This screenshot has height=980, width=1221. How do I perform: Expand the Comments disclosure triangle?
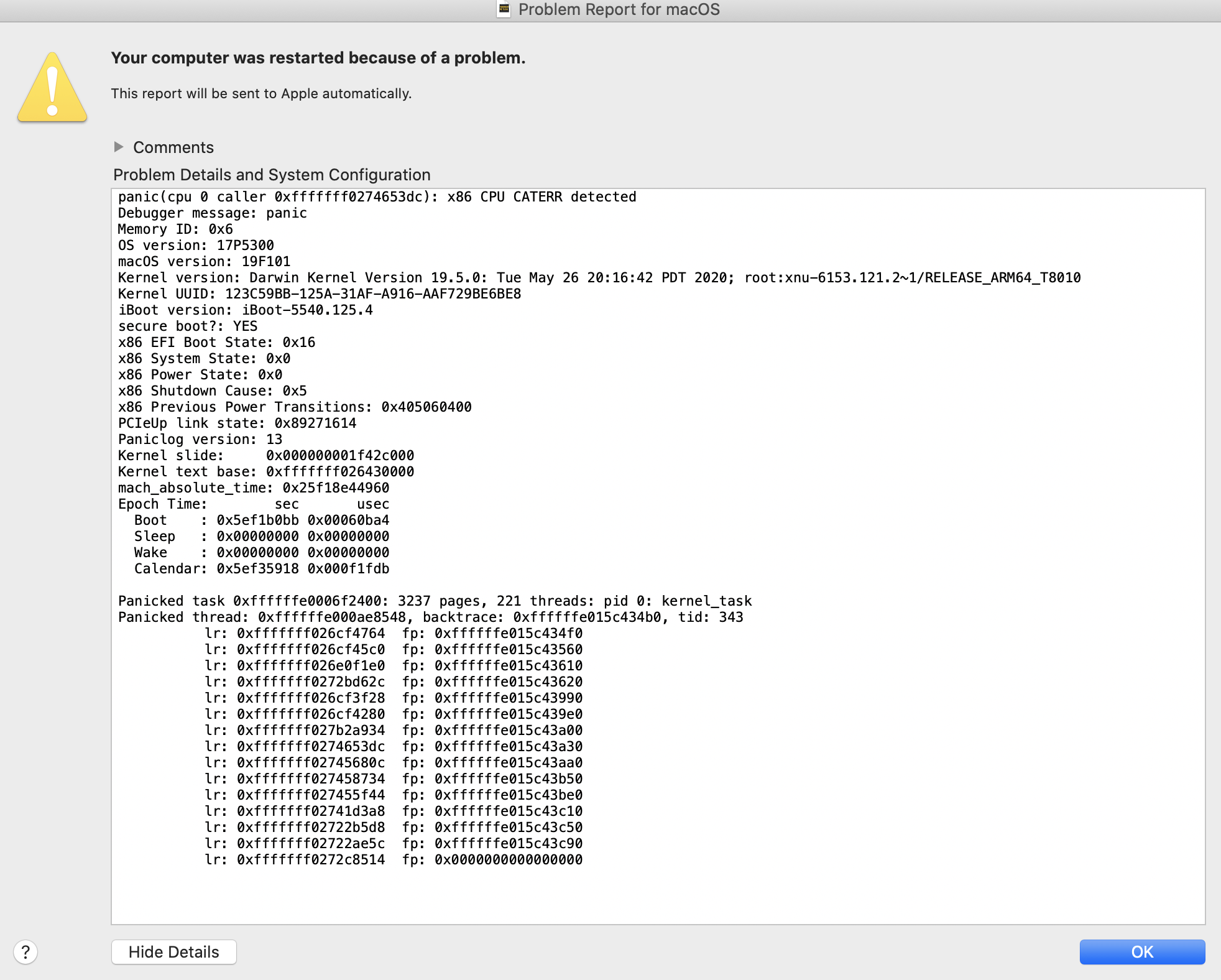[119, 147]
